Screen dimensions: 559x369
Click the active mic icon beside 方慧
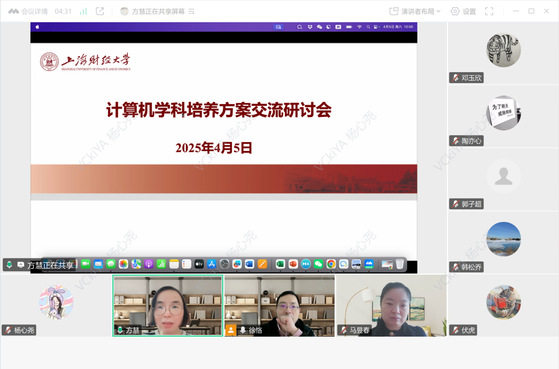click(x=120, y=330)
